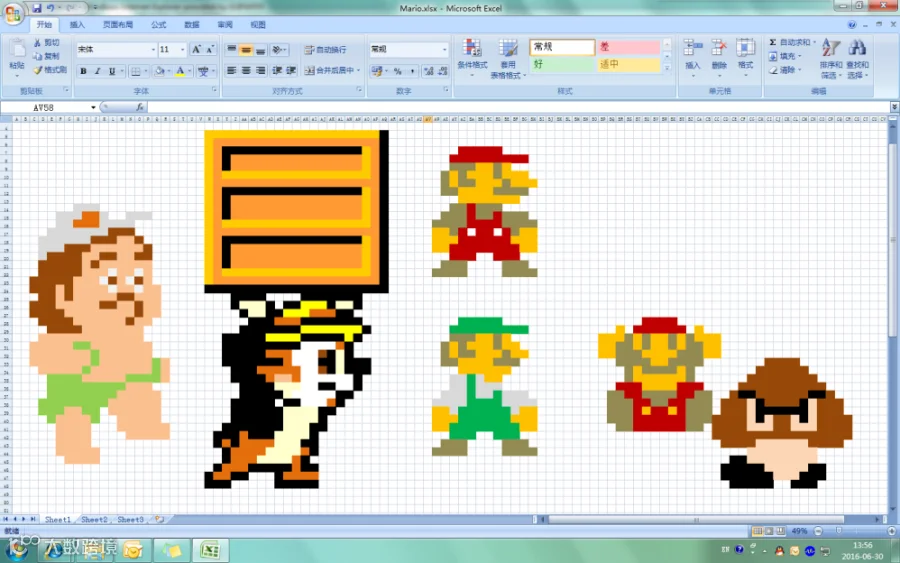Switch to the 插入 (Insert) ribbon tab
Screen dimensions: 900x563
pos(77,25)
